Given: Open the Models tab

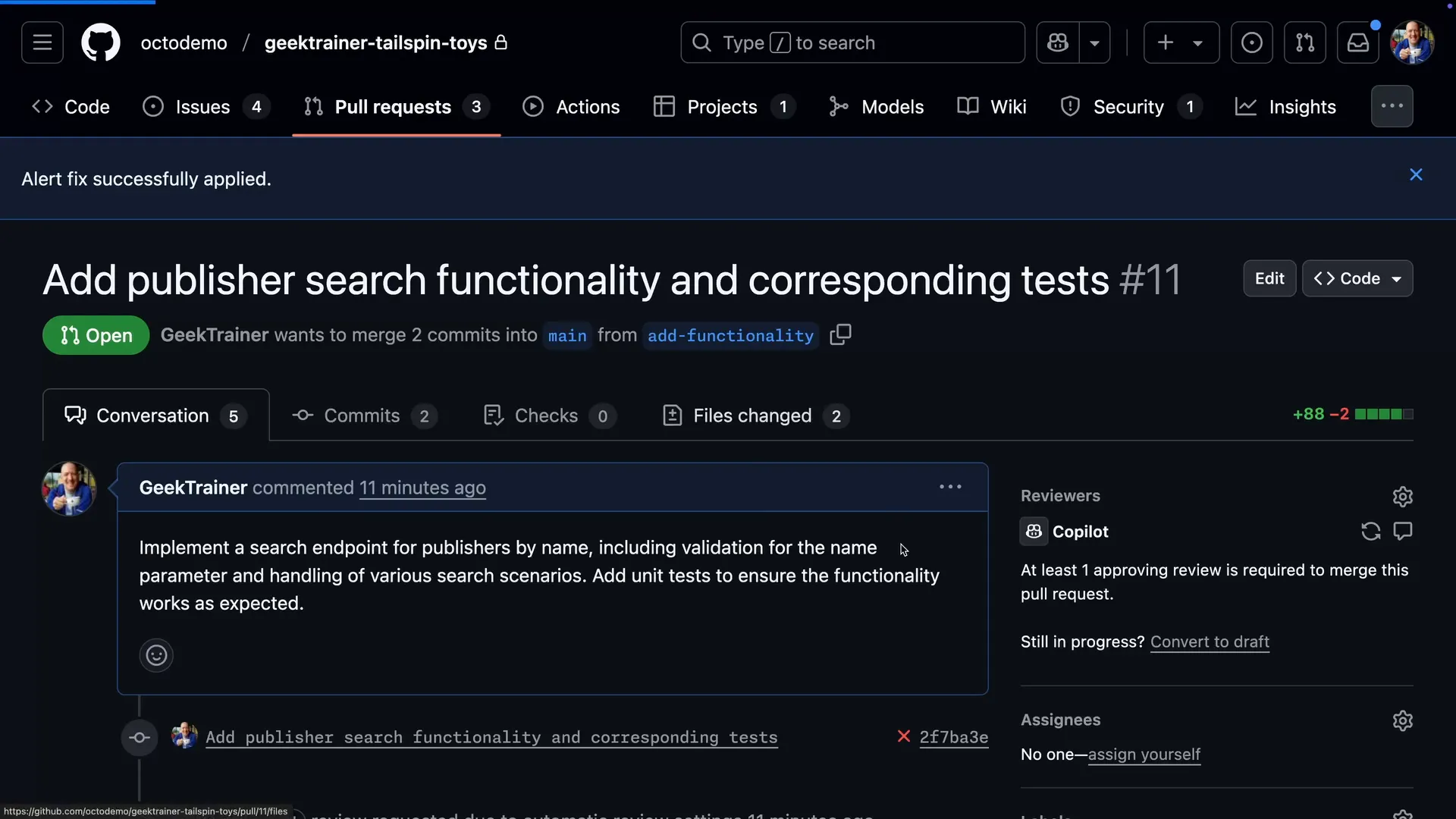Looking at the screenshot, I should coord(877,107).
